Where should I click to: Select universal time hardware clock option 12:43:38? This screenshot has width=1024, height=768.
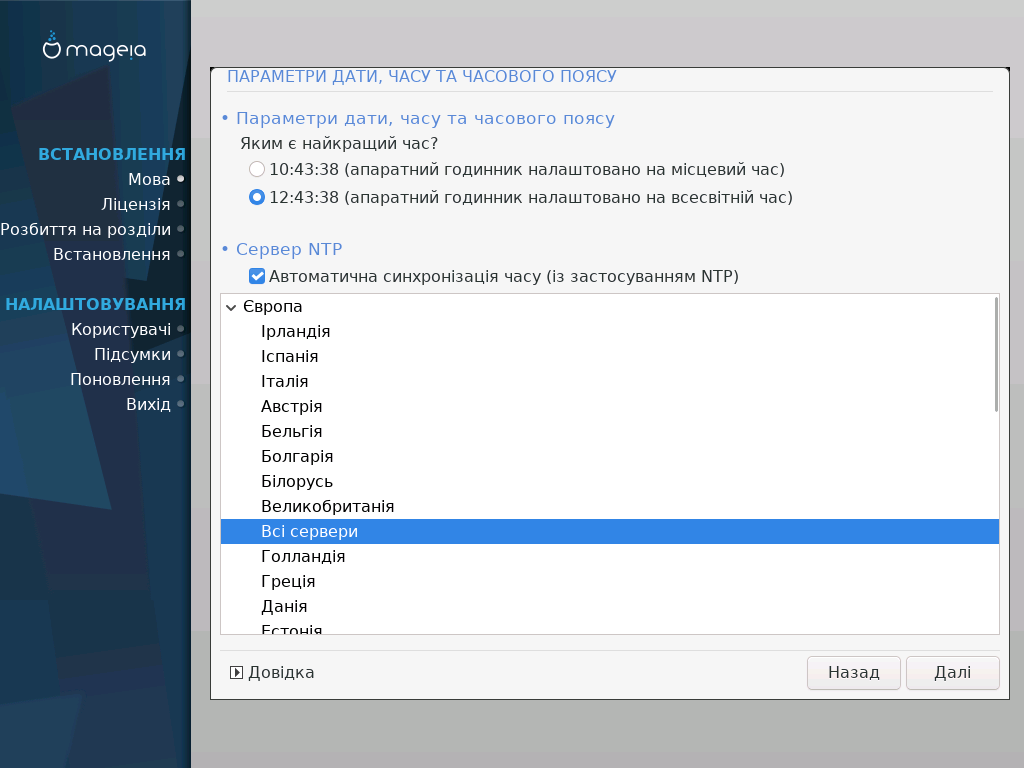coord(257,197)
